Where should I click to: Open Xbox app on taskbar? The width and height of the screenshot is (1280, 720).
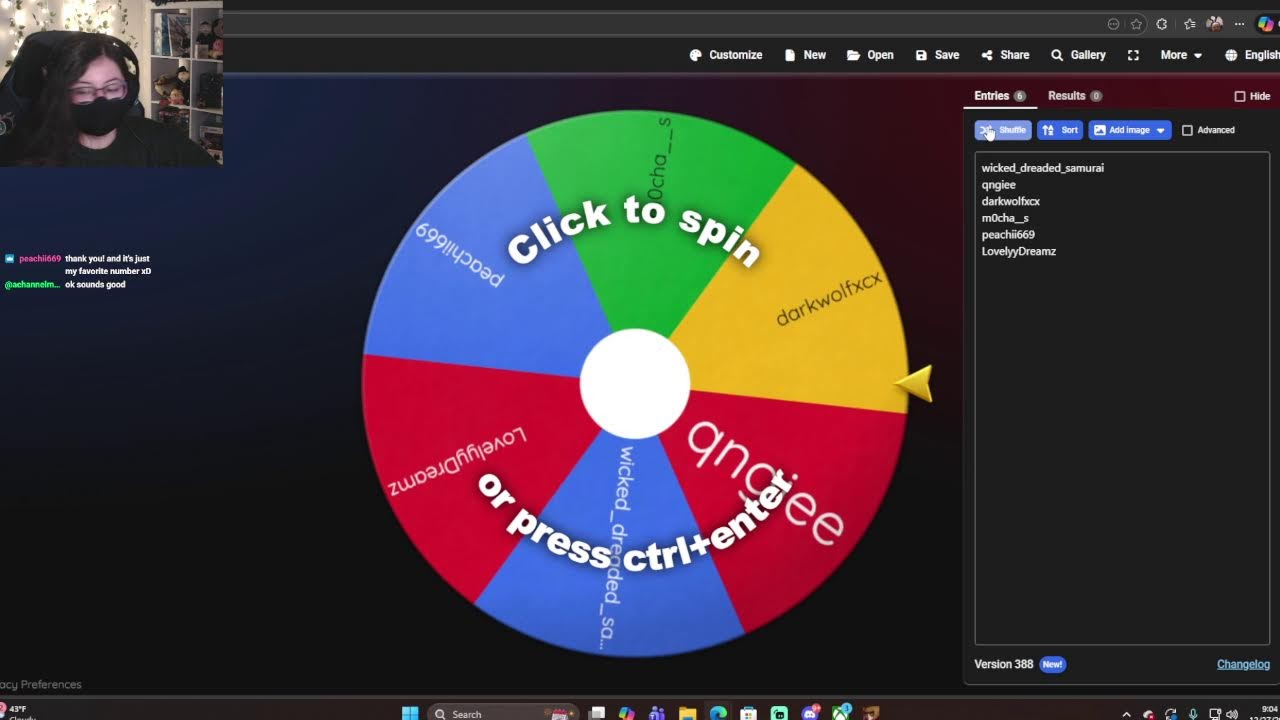[841, 713]
